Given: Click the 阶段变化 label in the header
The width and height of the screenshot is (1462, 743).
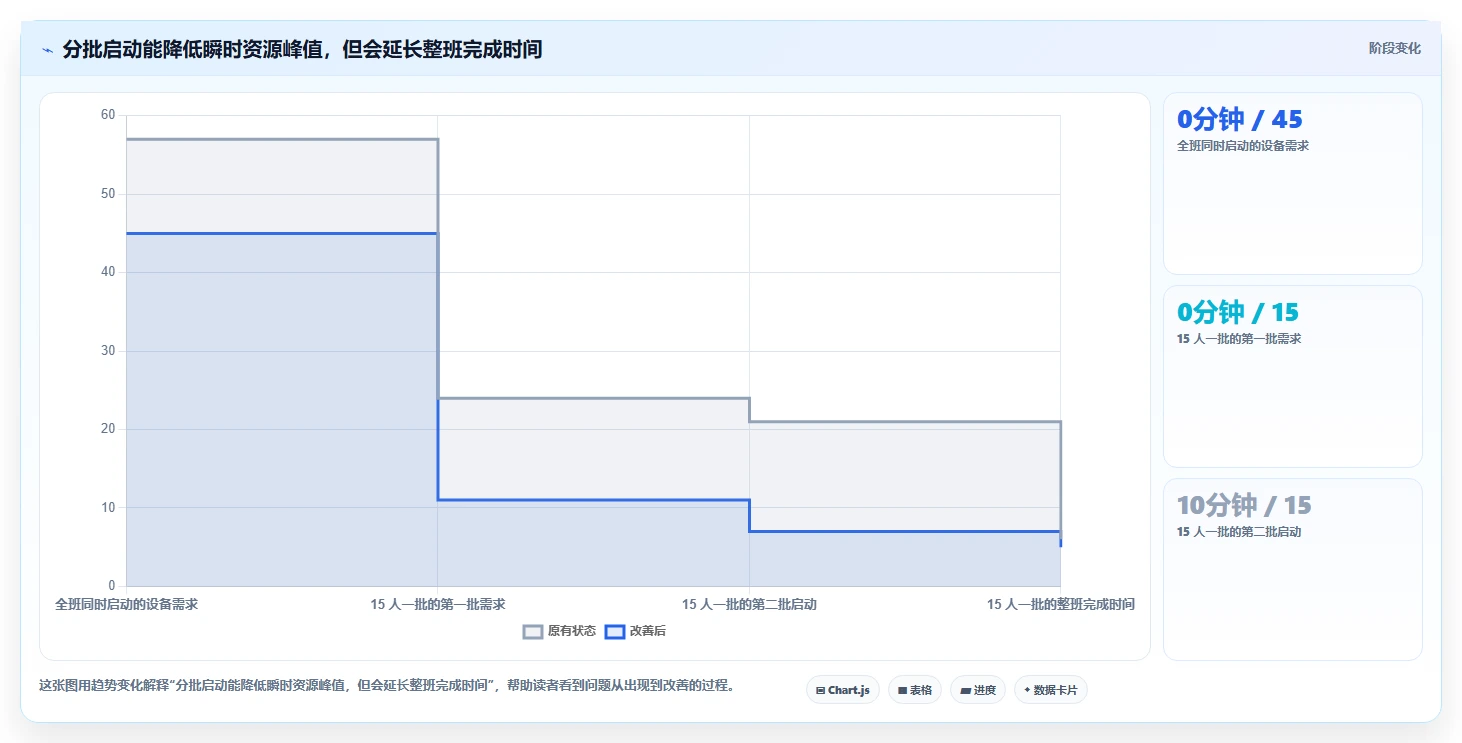Looking at the screenshot, I should [x=1394, y=49].
